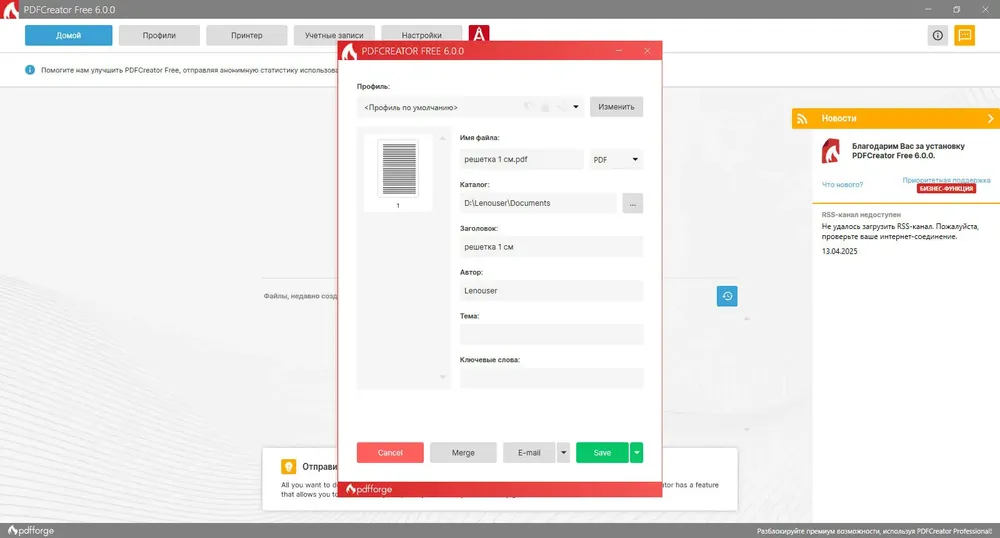Switch to the Учетные записи tab
The image size is (1000, 538).
point(334,36)
